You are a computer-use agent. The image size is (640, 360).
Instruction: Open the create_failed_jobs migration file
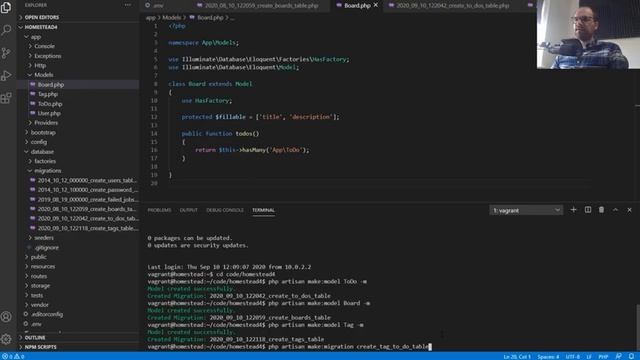[78, 199]
